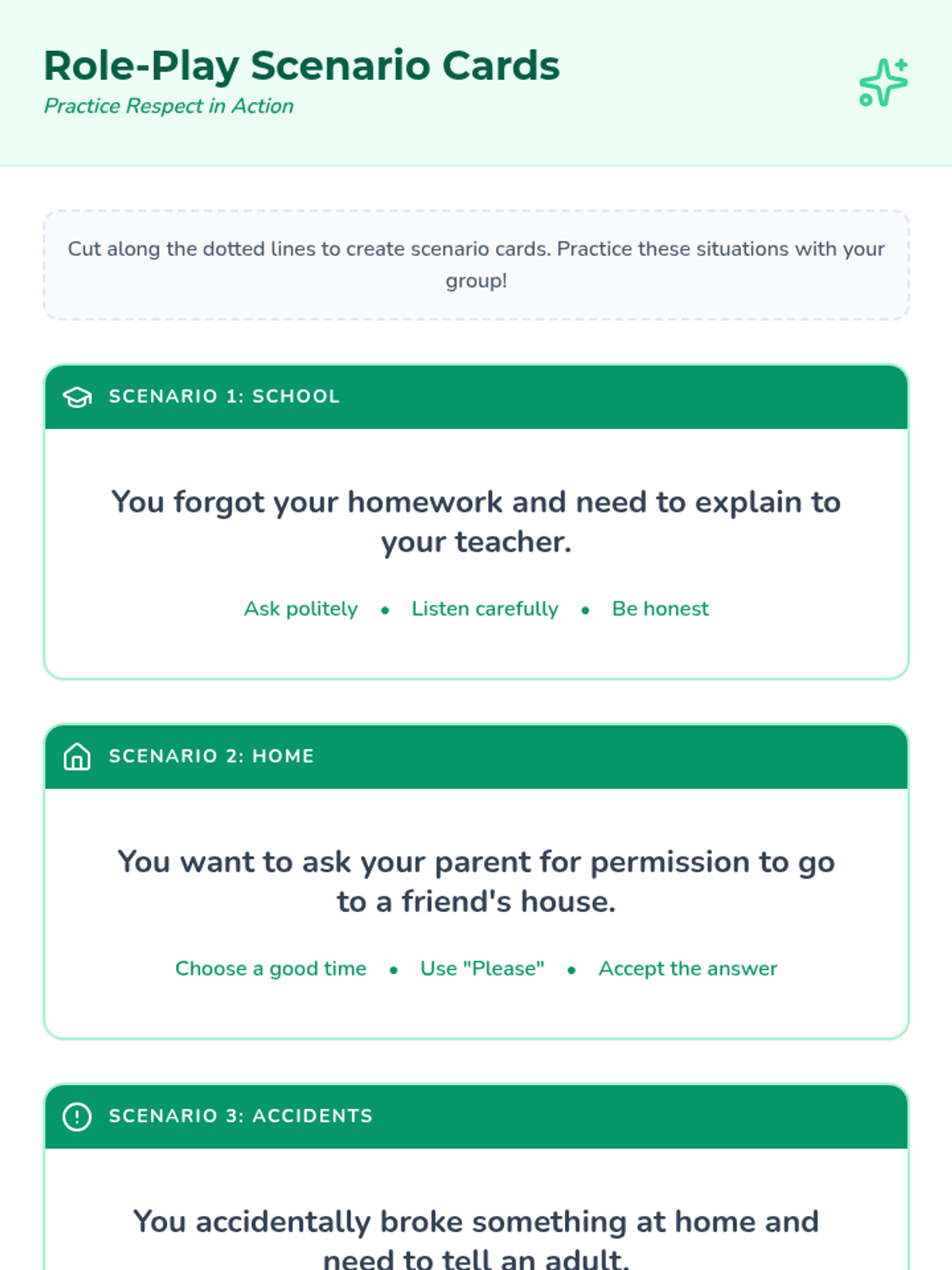
Task: Select the Scenario 3: Accidents header
Action: tap(476, 1116)
